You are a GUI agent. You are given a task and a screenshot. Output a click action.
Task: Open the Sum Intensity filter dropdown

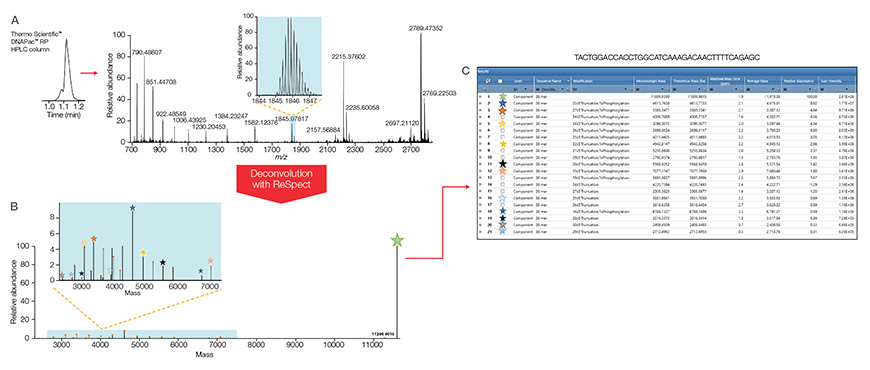[847, 89]
